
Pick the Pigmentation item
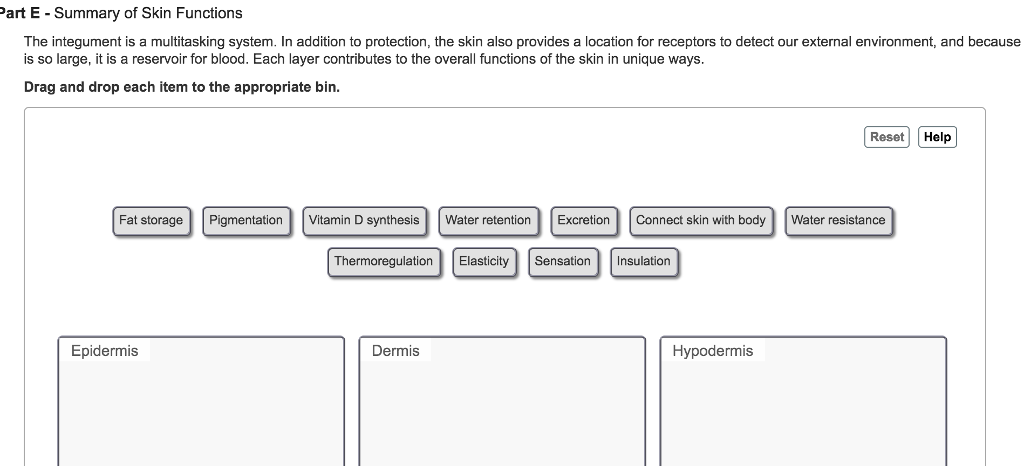pyautogui.click(x=246, y=220)
